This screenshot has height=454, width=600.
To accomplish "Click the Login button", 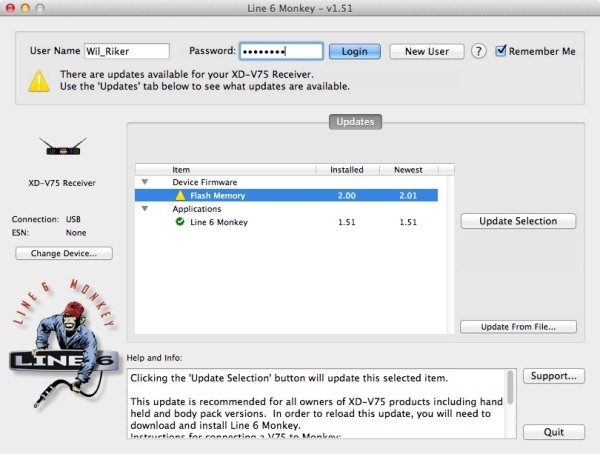I will [x=355, y=51].
